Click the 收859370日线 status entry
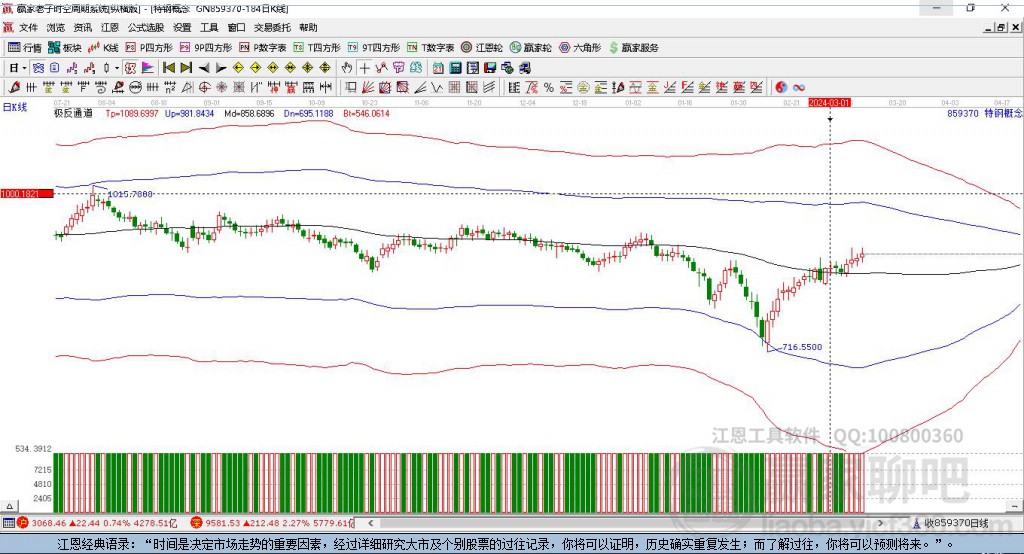 [951, 523]
